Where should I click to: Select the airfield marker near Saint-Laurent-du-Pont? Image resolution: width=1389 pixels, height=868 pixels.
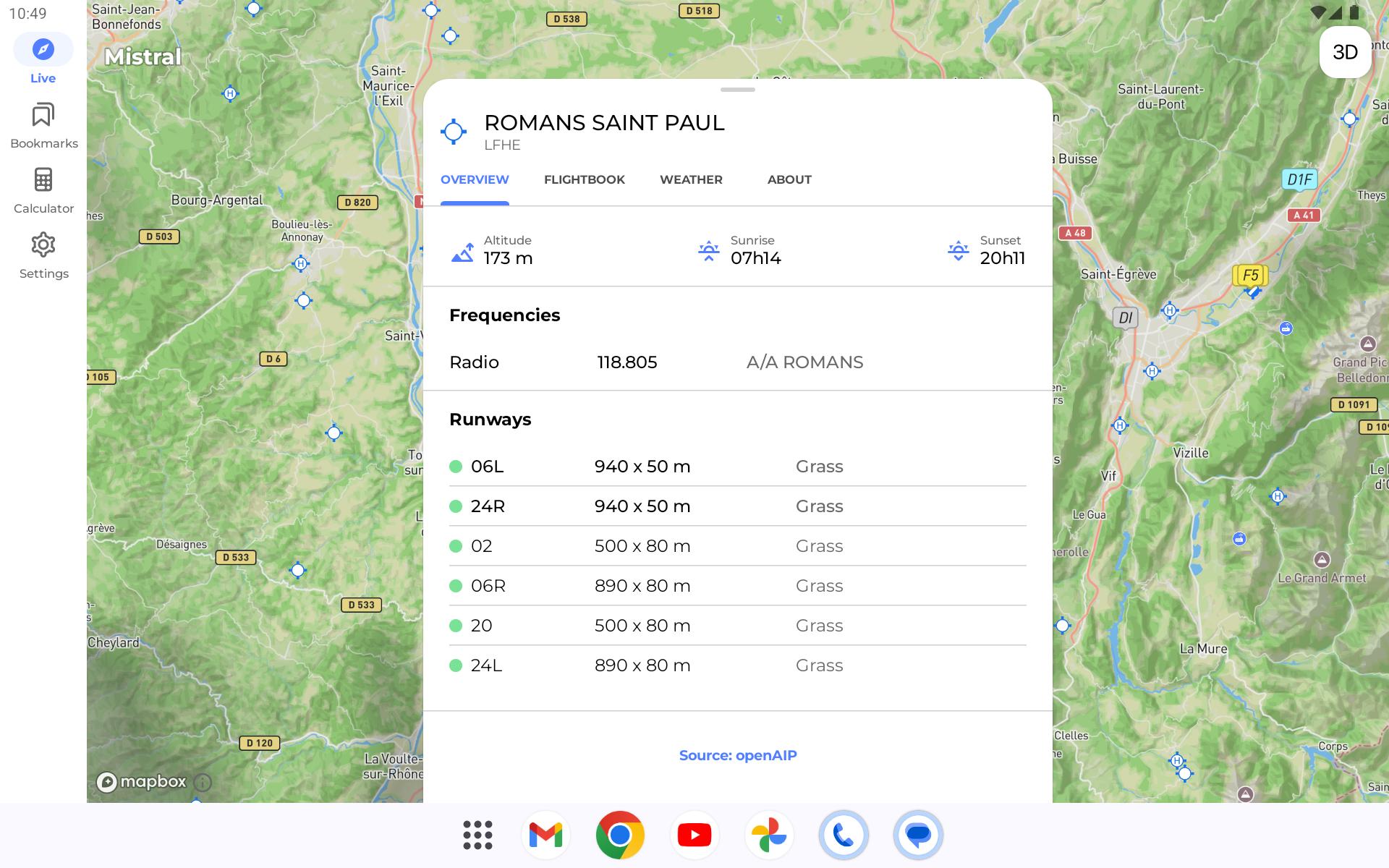pyautogui.click(x=1349, y=119)
